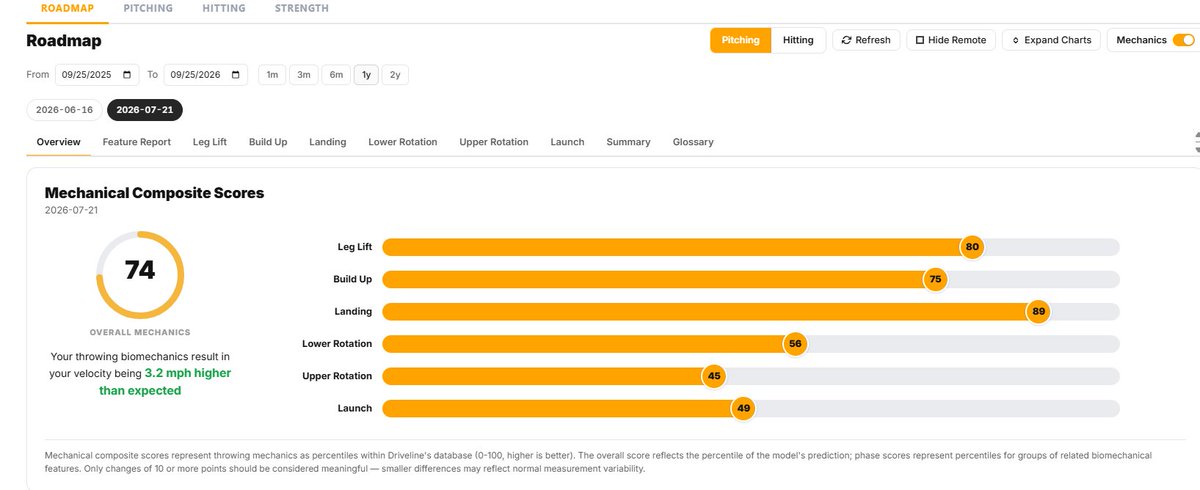Select the Pitching mode button
1200x490 pixels.
coord(741,40)
